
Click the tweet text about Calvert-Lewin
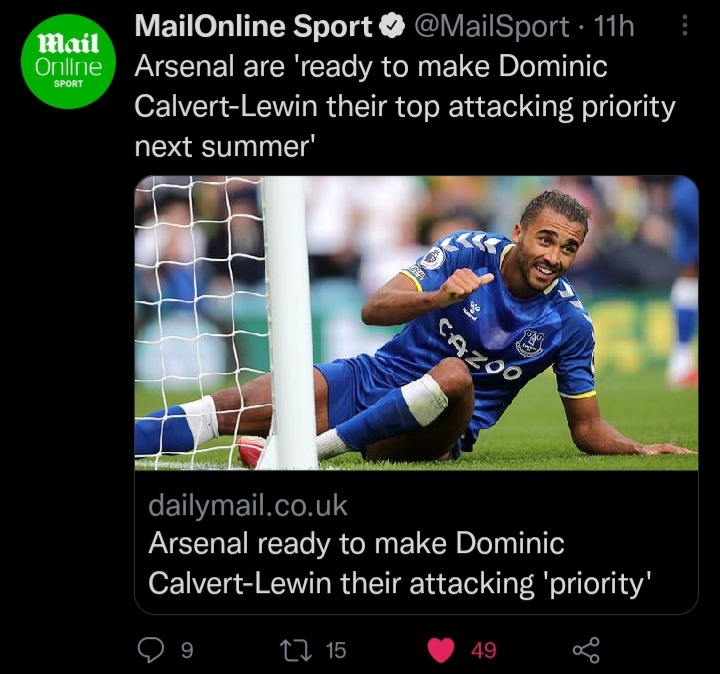pos(405,106)
